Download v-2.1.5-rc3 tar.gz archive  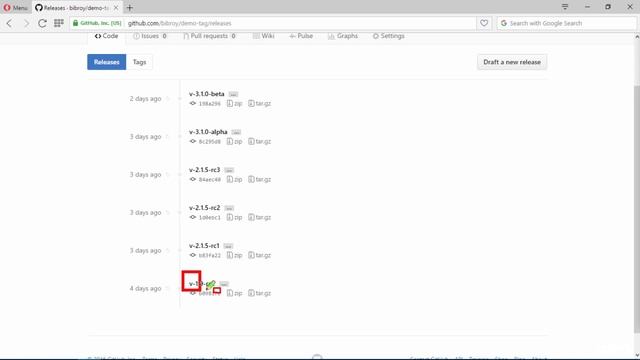coord(260,180)
